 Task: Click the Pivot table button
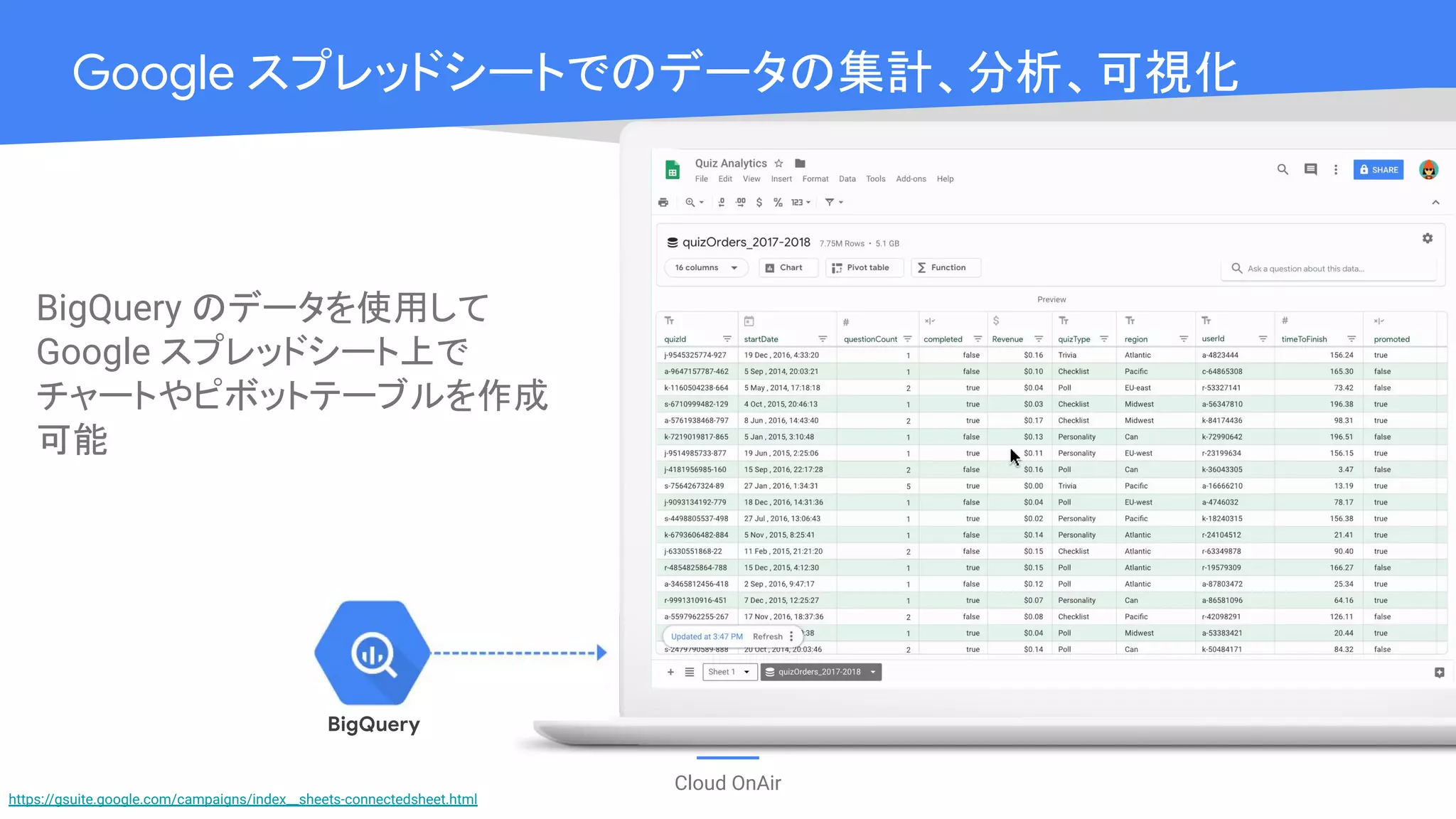[x=864, y=267]
